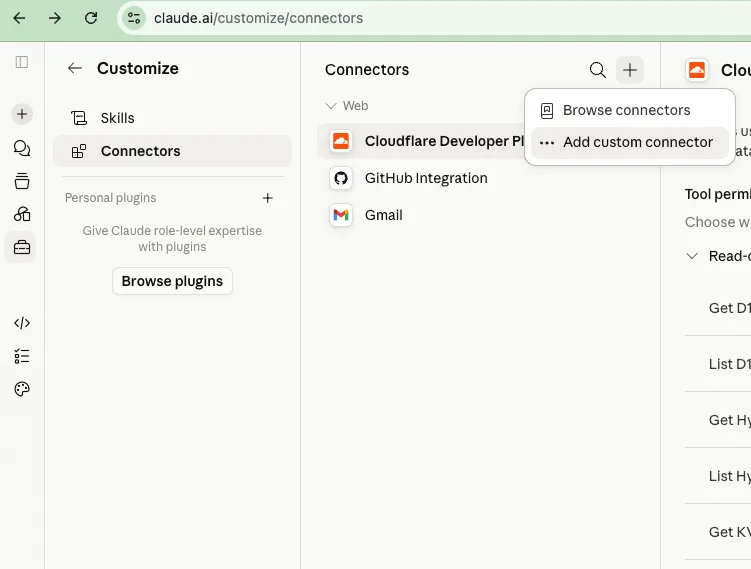Open palette icon in left rail
Viewport: 751px width, 569px height.
click(22, 389)
